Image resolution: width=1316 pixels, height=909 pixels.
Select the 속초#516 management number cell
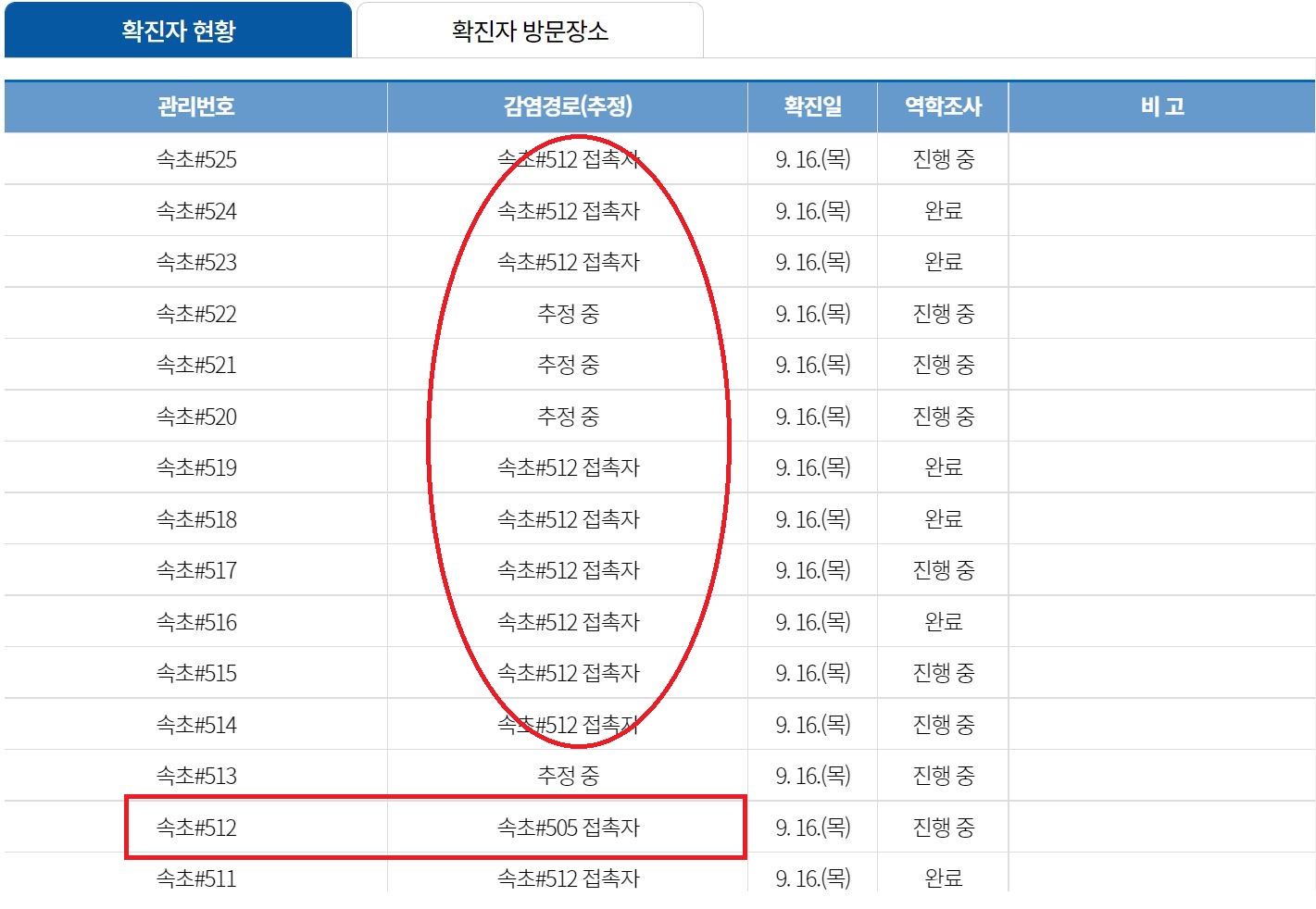pyautogui.click(x=196, y=622)
